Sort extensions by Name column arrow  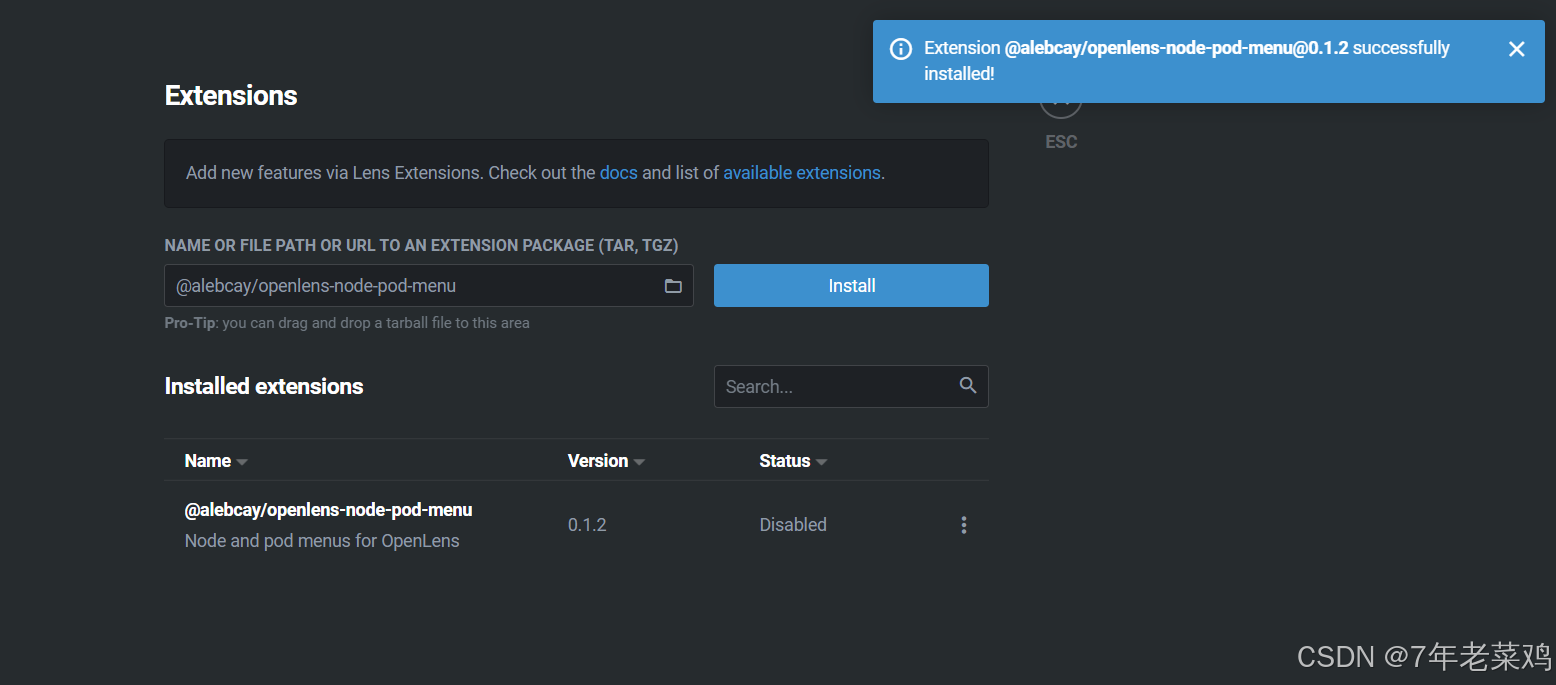[242, 462]
